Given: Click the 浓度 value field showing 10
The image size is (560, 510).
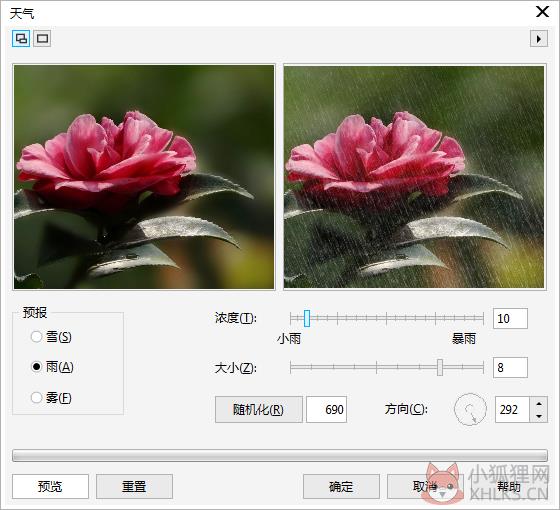Looking at the screenshot, I should tap(510, 318).
